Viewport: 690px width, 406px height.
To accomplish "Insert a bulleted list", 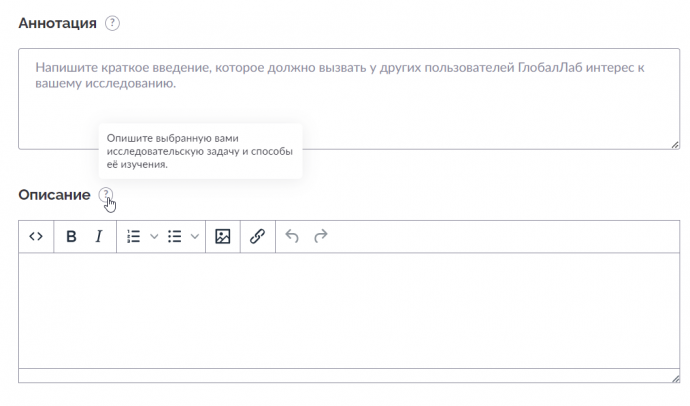I will [175, 237].
